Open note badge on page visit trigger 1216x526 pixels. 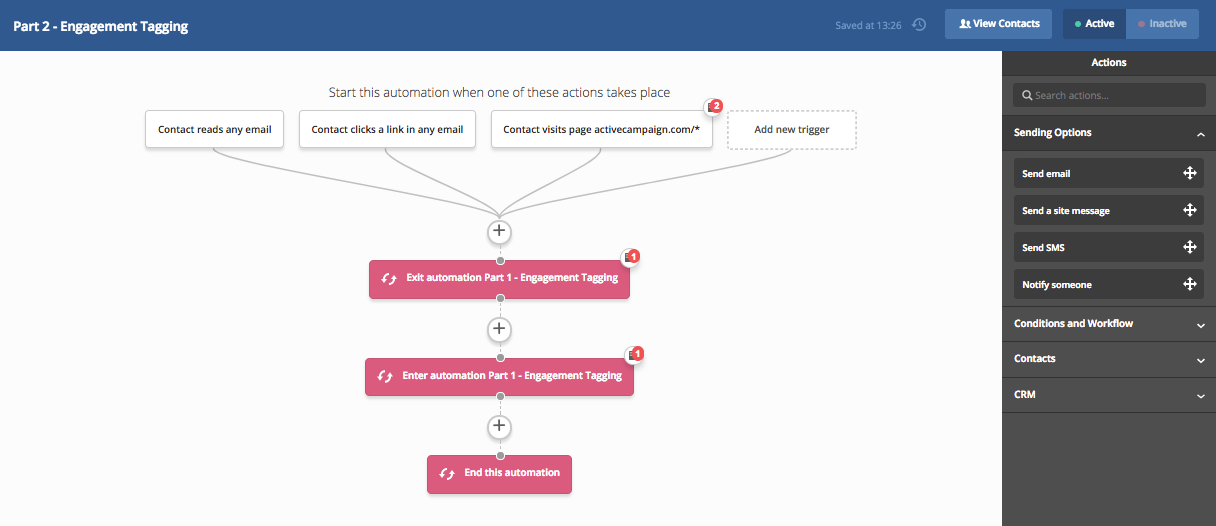pos(713,106)
